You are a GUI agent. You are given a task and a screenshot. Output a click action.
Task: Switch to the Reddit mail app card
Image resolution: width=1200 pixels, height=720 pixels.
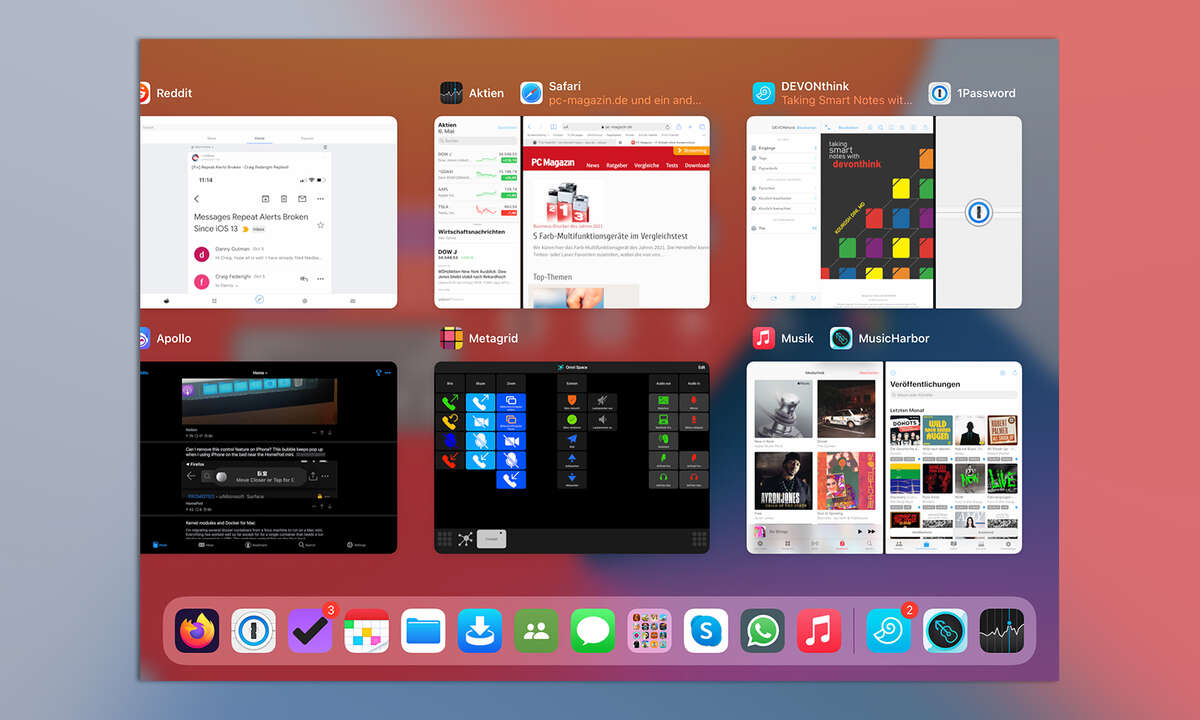click(x=268, y=212)
